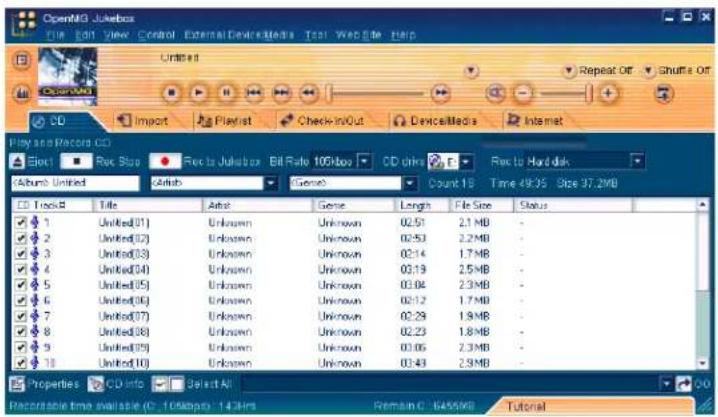Skip to the next track
718x417 pixels.
pos(281,93)
